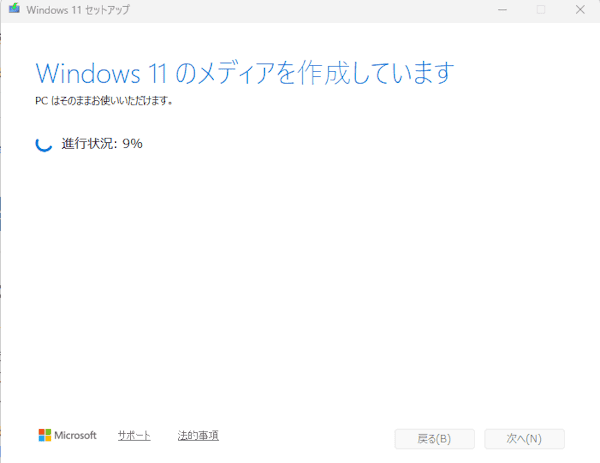The height and width of the screenshot is (463, 600).
Task: Click the Windows 11 セットアップ title text
Action: 78,10
